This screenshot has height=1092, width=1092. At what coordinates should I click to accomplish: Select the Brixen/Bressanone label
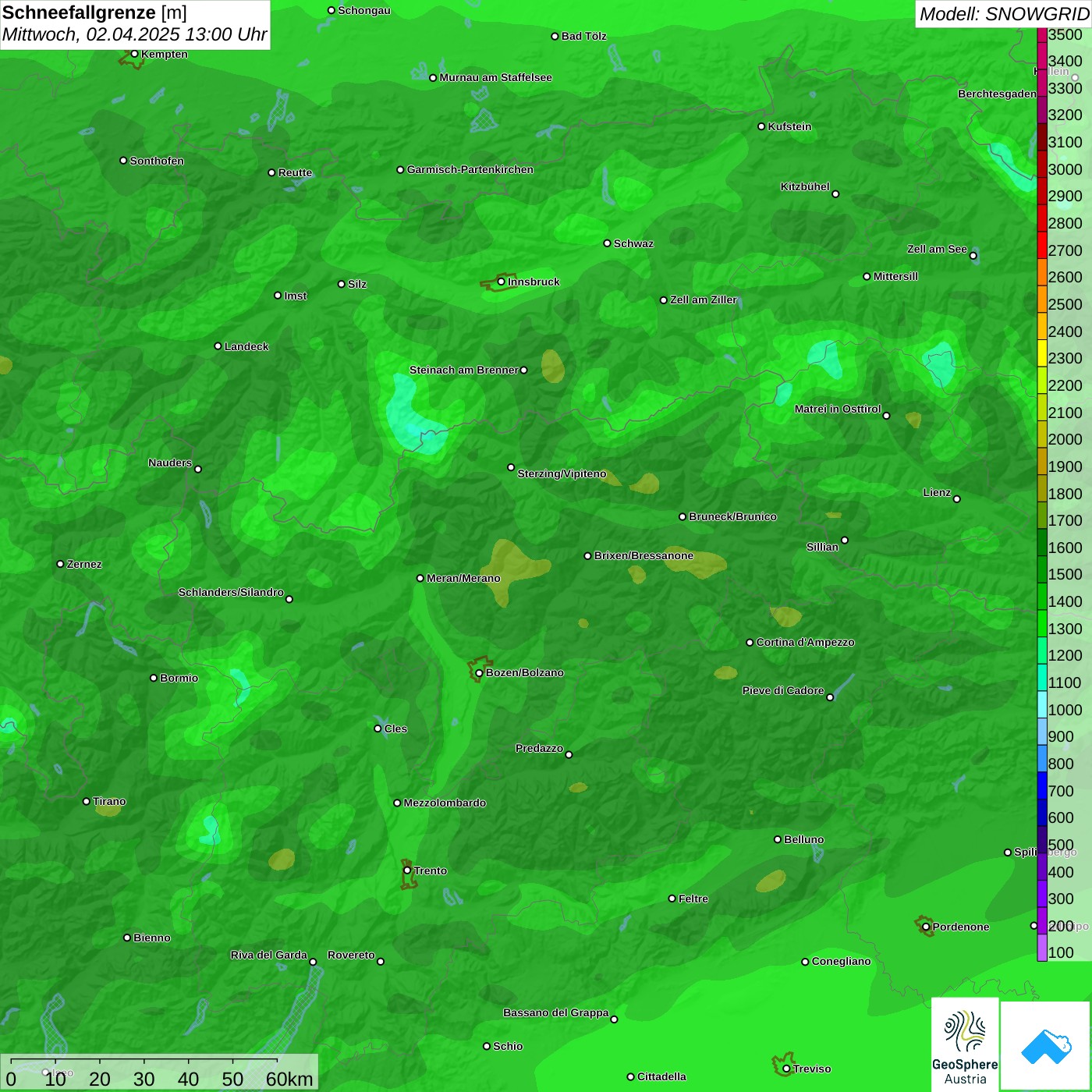pyautogui.click(x=643, y=555)
